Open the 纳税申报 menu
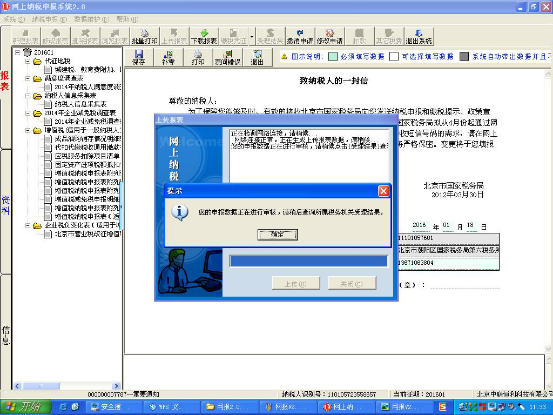The image size is (553, 415). 49,19
